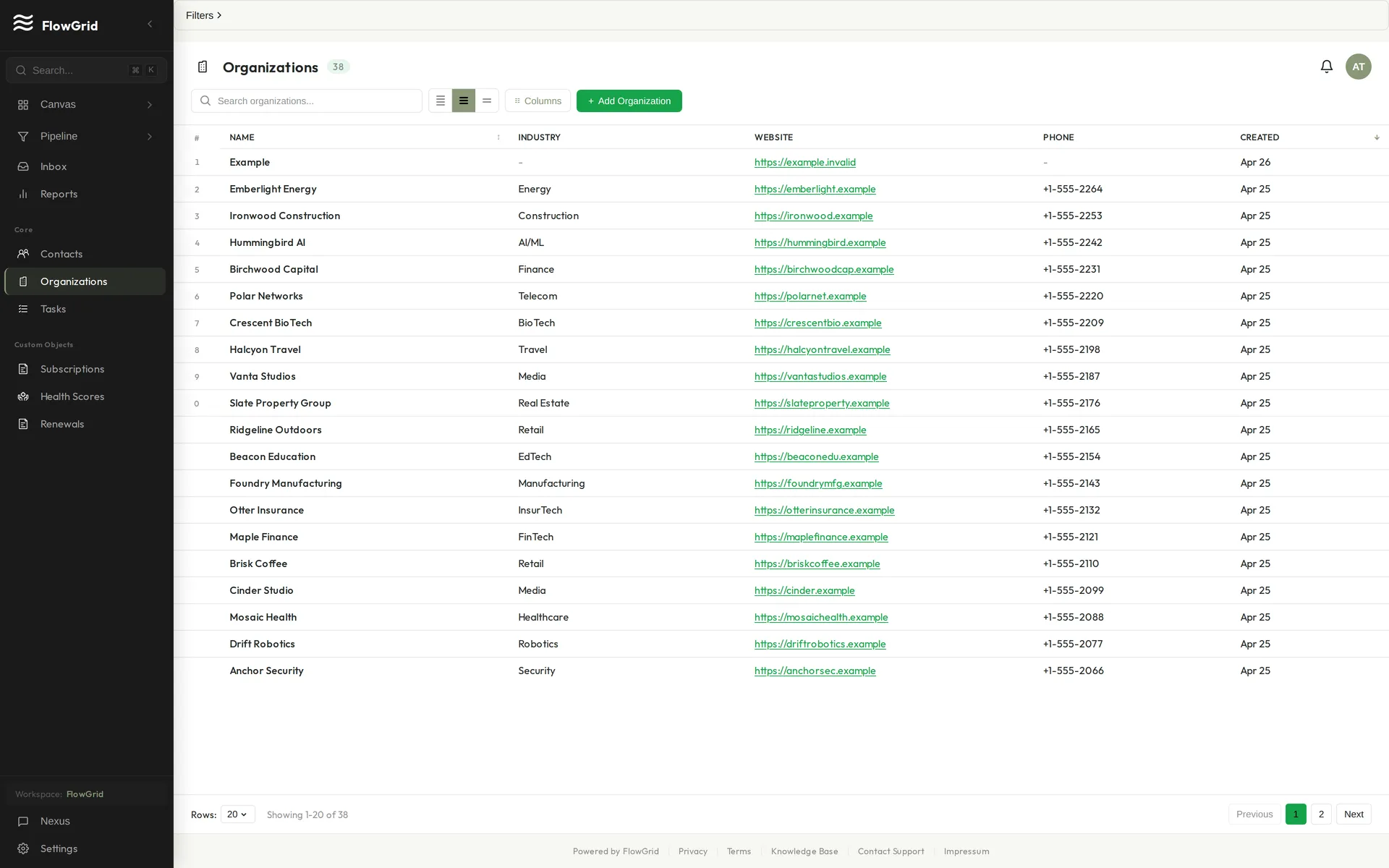
Task: Click the Organizations header building icon
Action: point(203,67)
